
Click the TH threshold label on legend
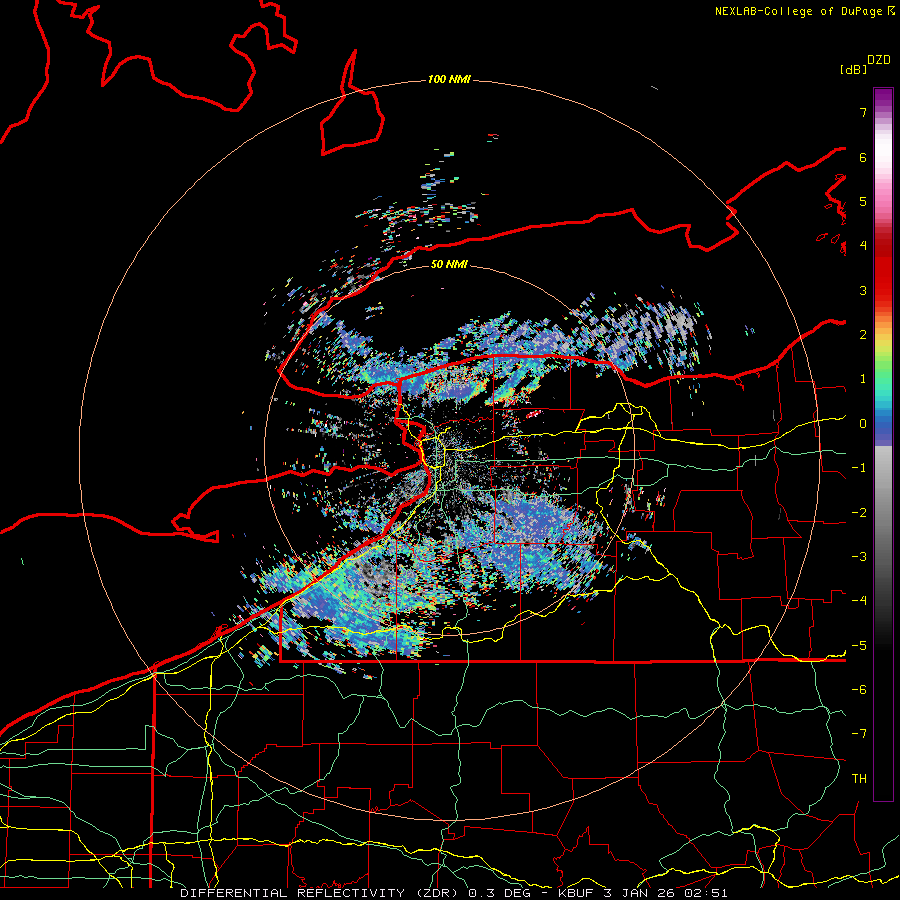[859, 779]
